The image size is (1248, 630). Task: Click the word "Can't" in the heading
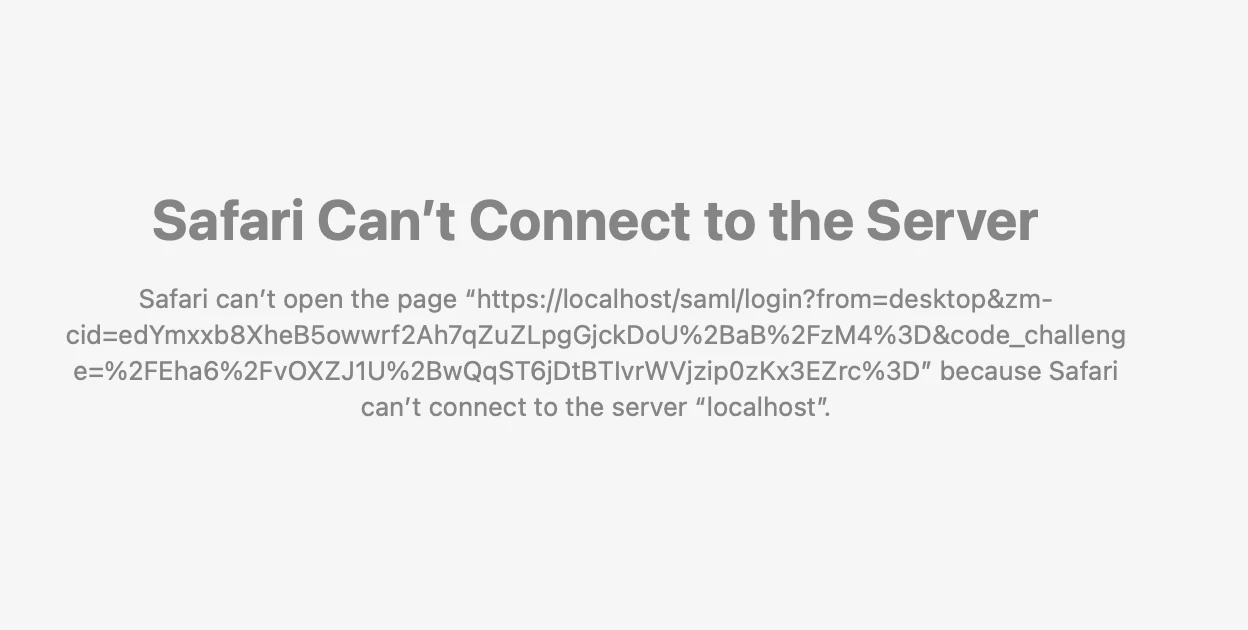tap(386, 221)
